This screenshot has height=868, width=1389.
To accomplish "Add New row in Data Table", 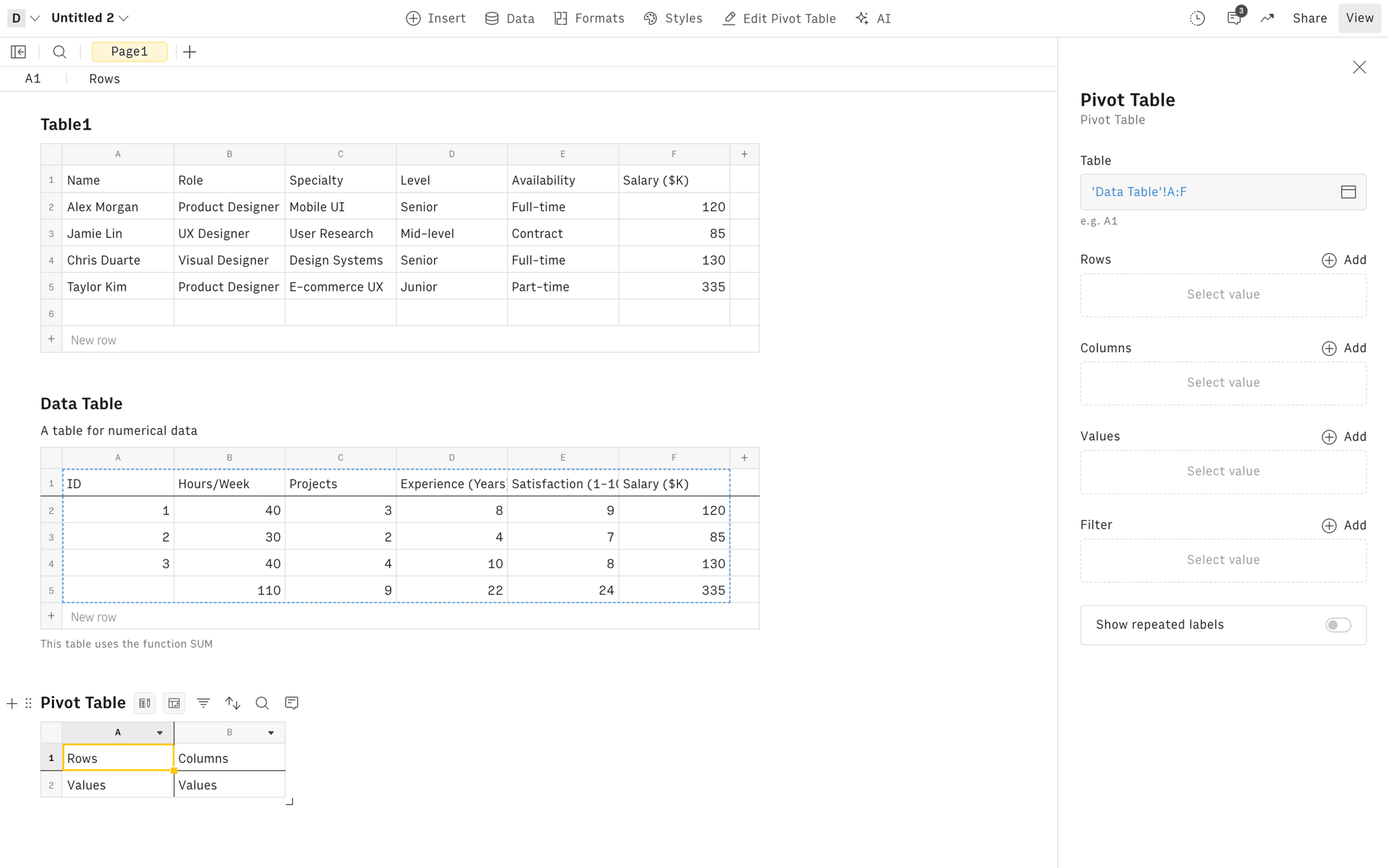I will tap(400, 617).
